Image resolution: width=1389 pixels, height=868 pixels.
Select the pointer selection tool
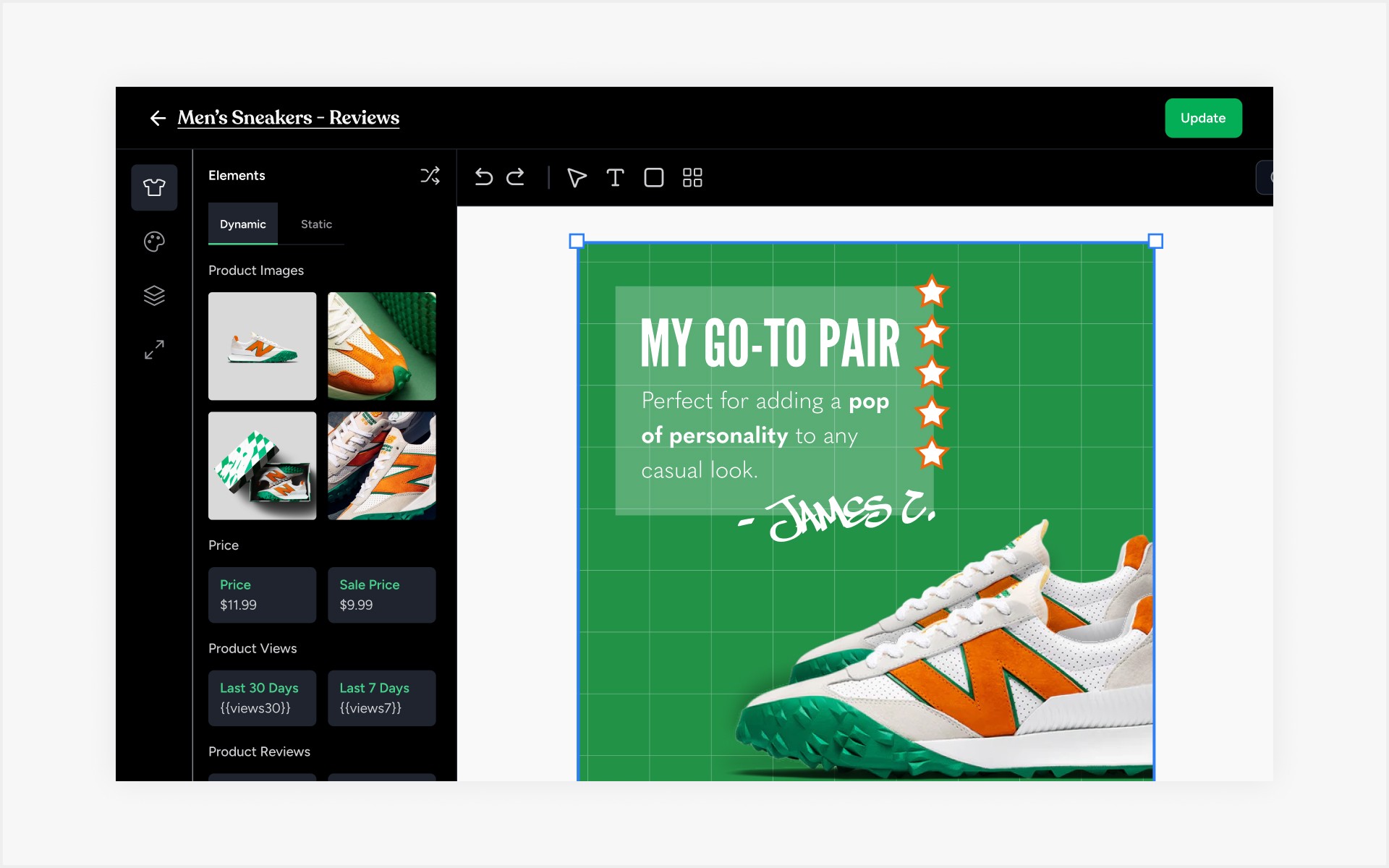(577, 177)
